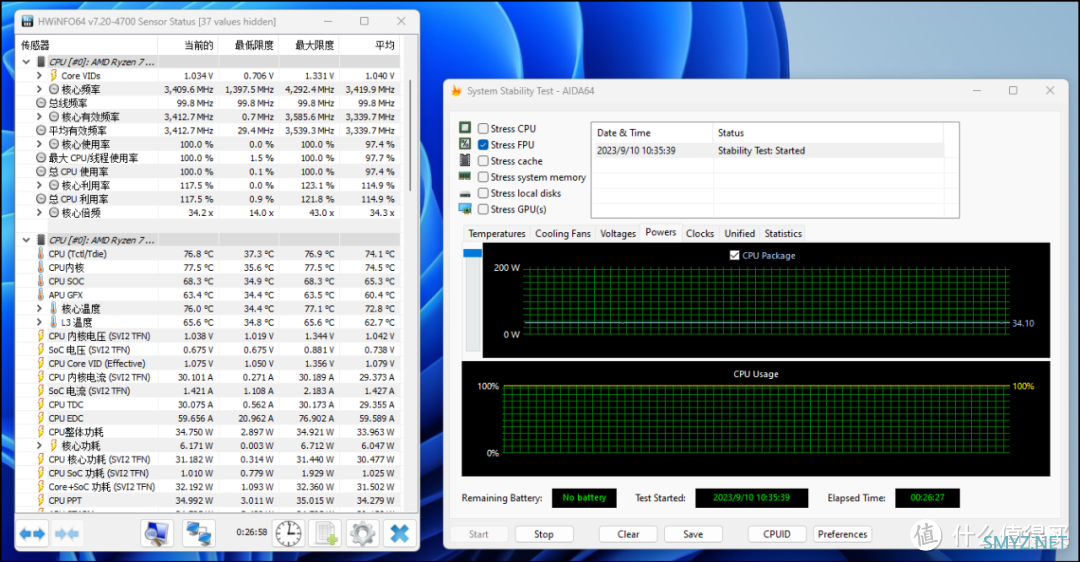Expand the 核心使用率 row
Image resolution: width=1080 pixels, height=562 pixels.
pos(39,144)
